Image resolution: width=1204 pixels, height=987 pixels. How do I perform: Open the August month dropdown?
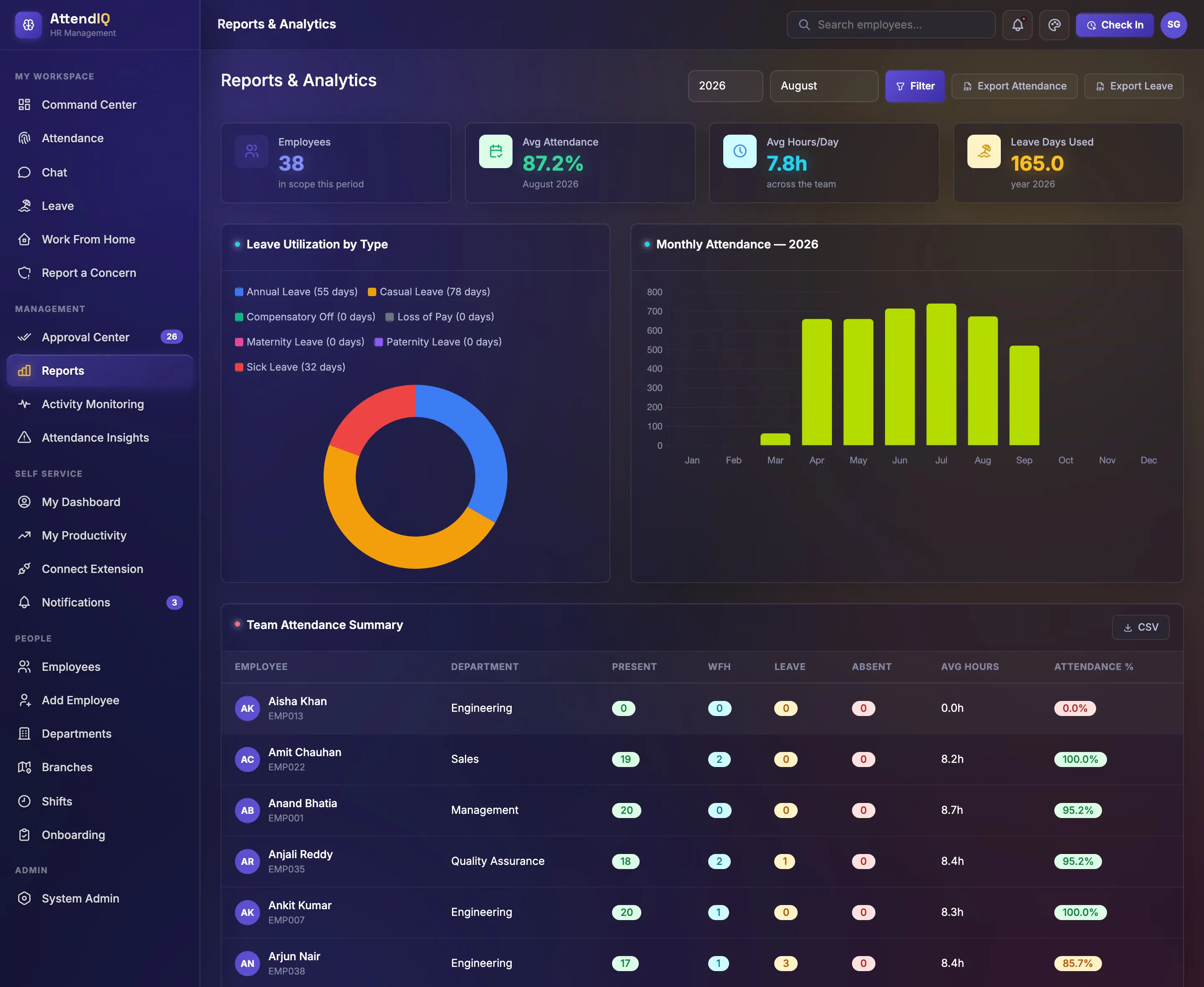click(x=824, y=86)
